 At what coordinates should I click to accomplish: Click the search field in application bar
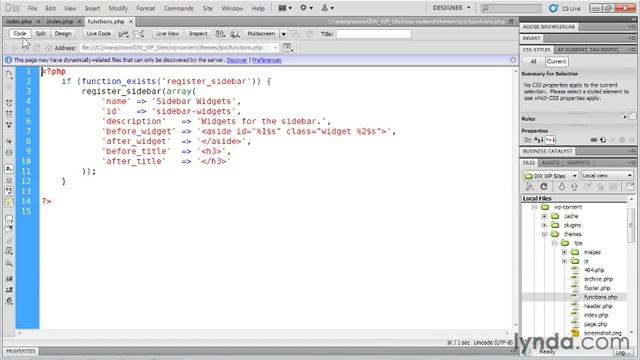[511, 8]
